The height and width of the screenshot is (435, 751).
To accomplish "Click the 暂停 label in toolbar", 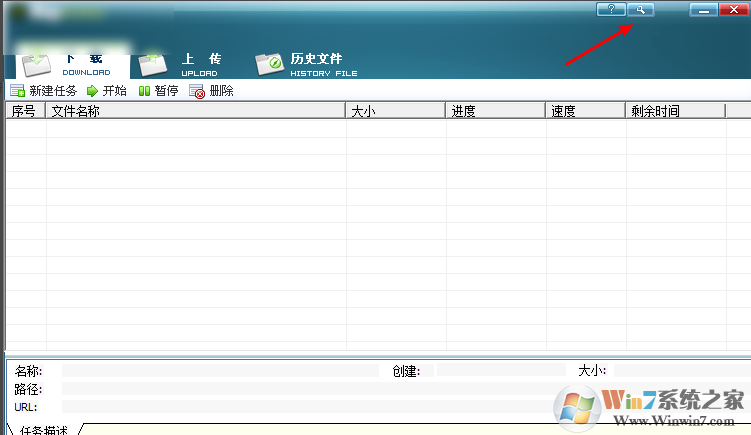I will [x=166, y=91].
